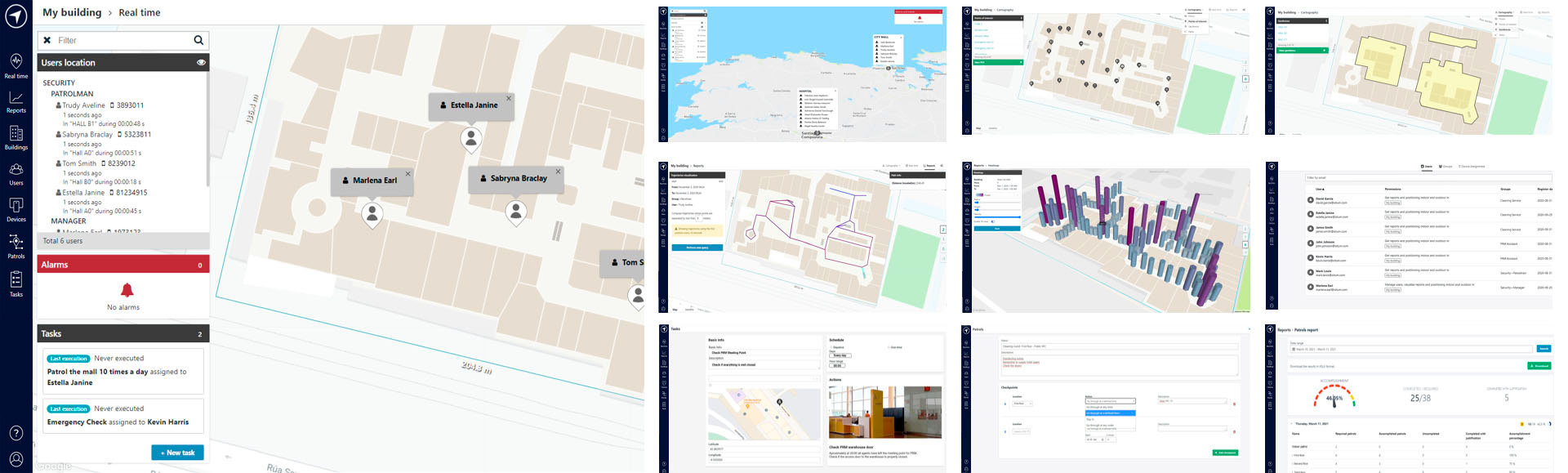Select the Patrols sidebar icon

(16, 246)
